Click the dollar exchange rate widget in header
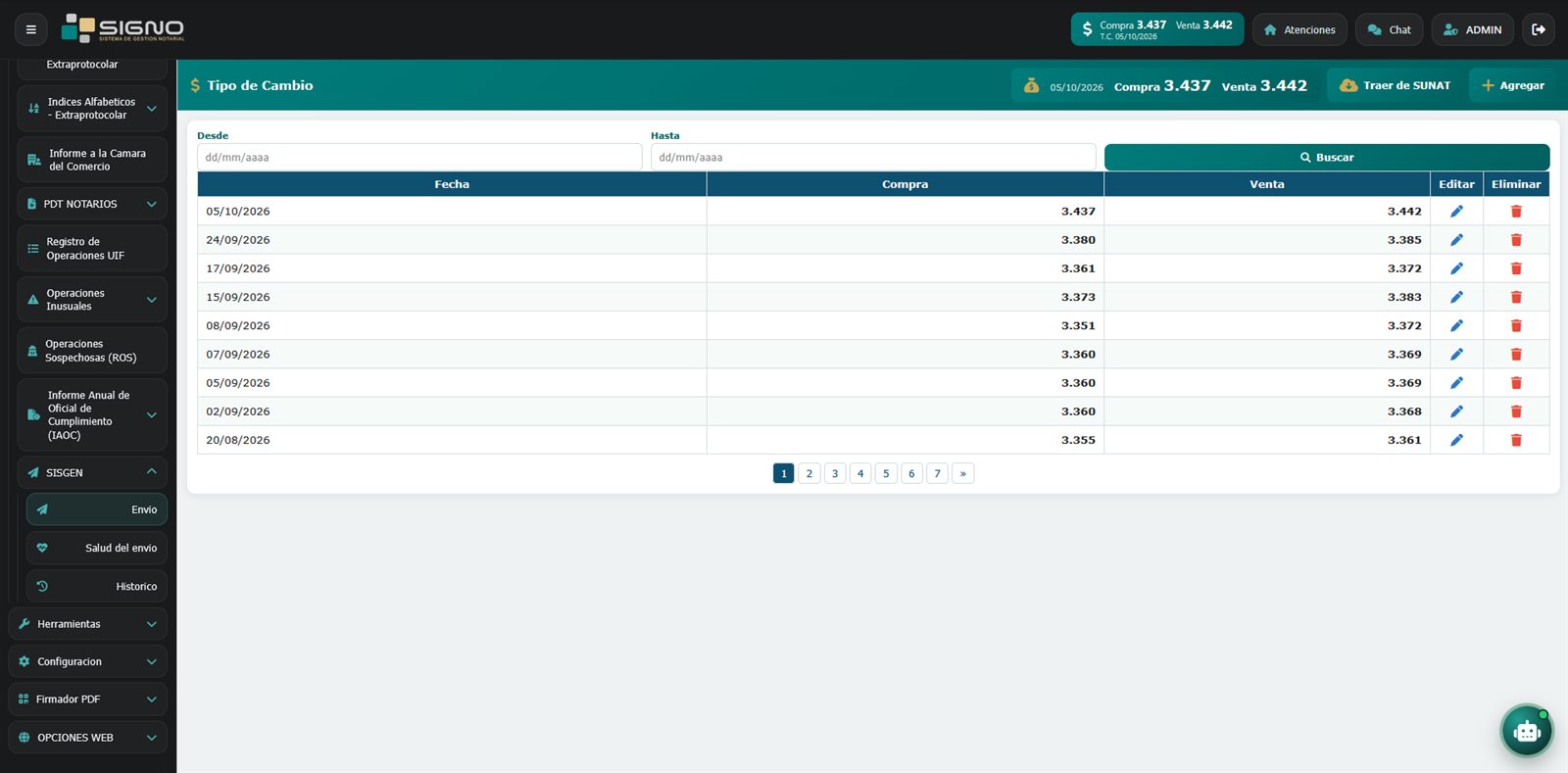 point(1157,29)
